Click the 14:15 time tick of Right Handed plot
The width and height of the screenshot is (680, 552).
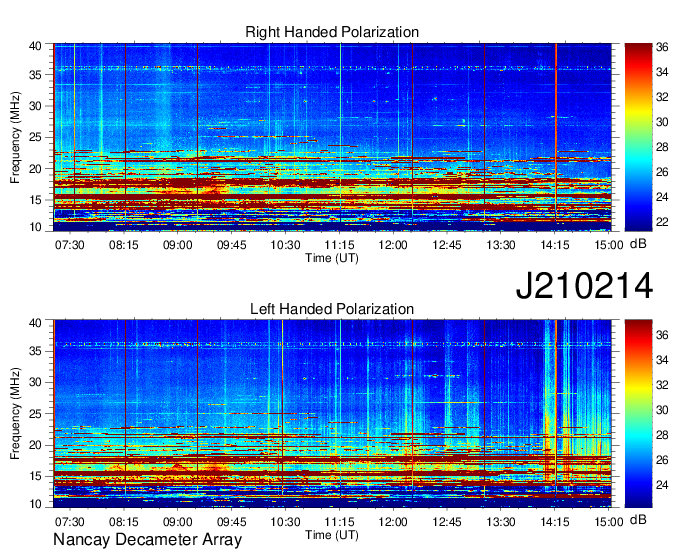pyautogui.click(x=555, y=245)
